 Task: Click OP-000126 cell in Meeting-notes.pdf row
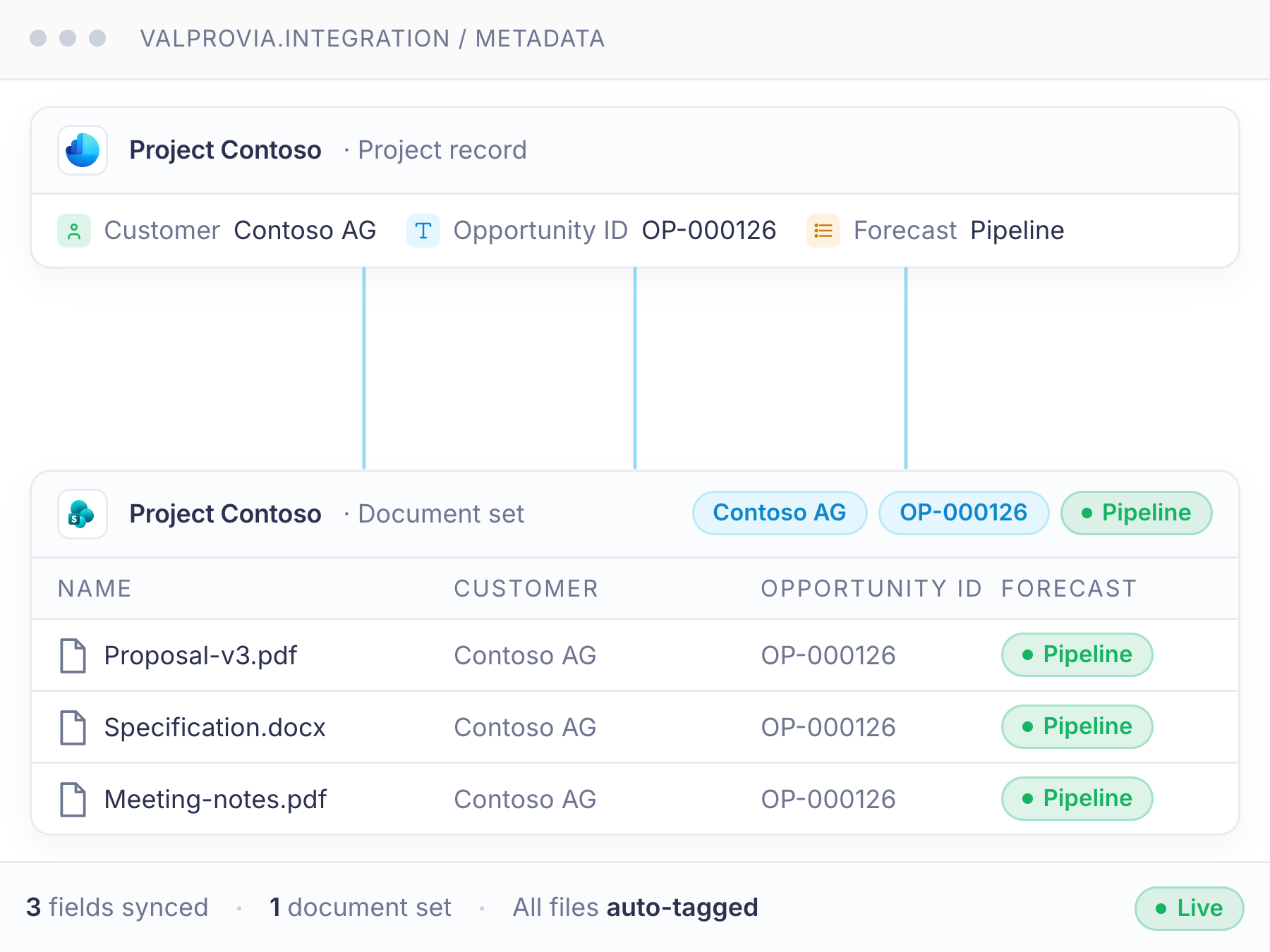[828, 800]
